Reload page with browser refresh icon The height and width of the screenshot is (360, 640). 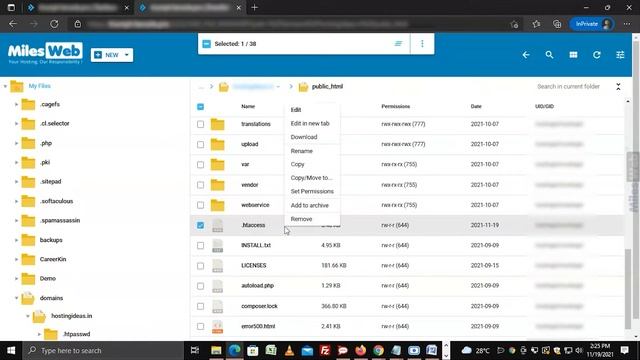(54, 24)
